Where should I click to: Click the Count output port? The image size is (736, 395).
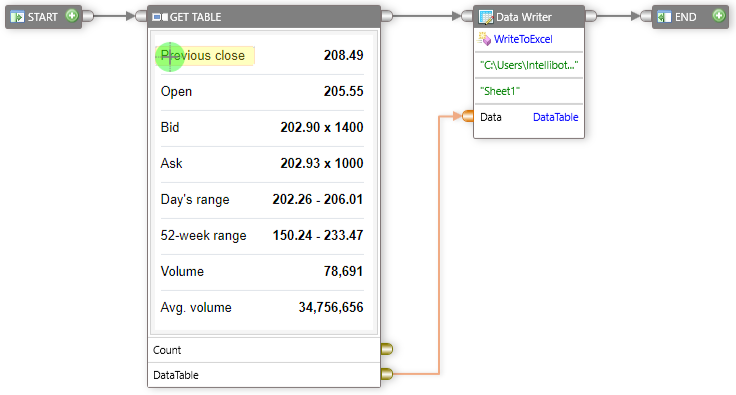tap(387, 349)
